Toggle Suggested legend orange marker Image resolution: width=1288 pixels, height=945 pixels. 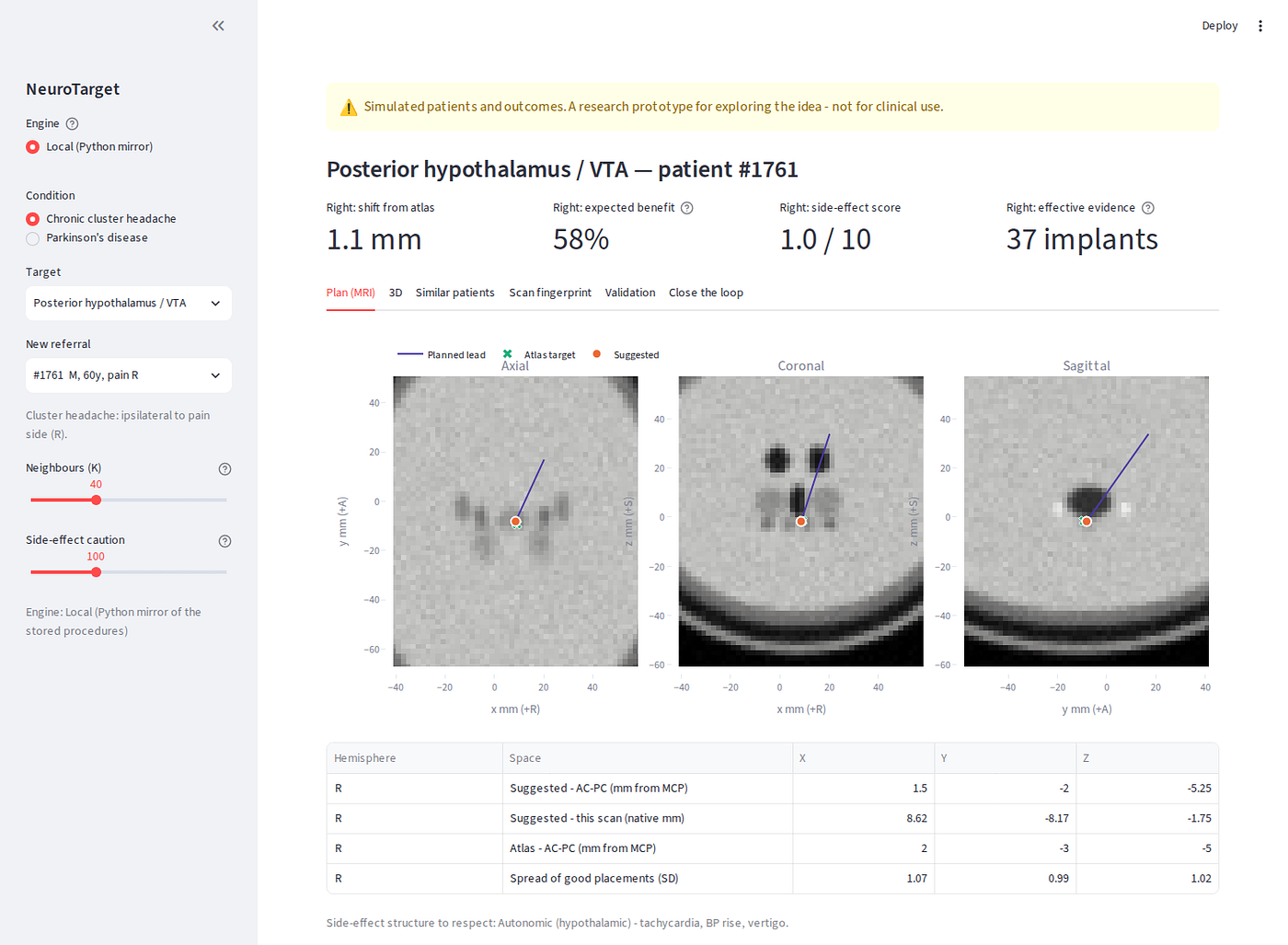point(597,354)
